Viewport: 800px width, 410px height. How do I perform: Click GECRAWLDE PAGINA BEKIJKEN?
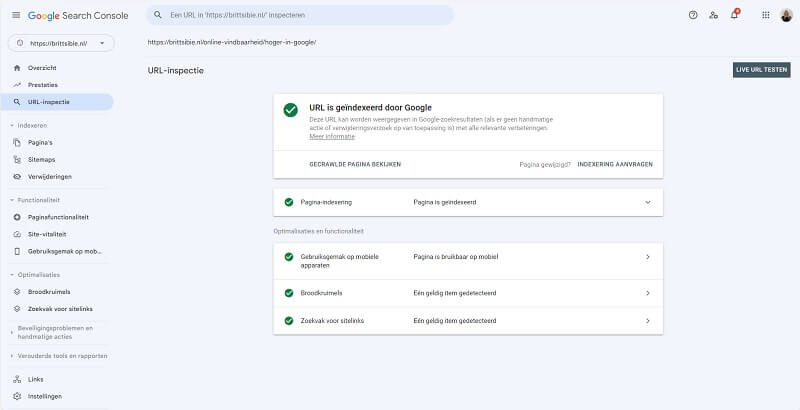click(355, 165)
